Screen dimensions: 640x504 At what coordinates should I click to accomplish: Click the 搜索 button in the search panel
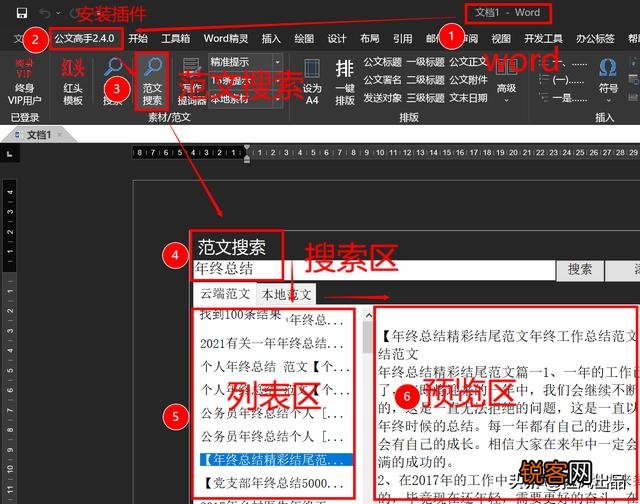coord(580,270)
